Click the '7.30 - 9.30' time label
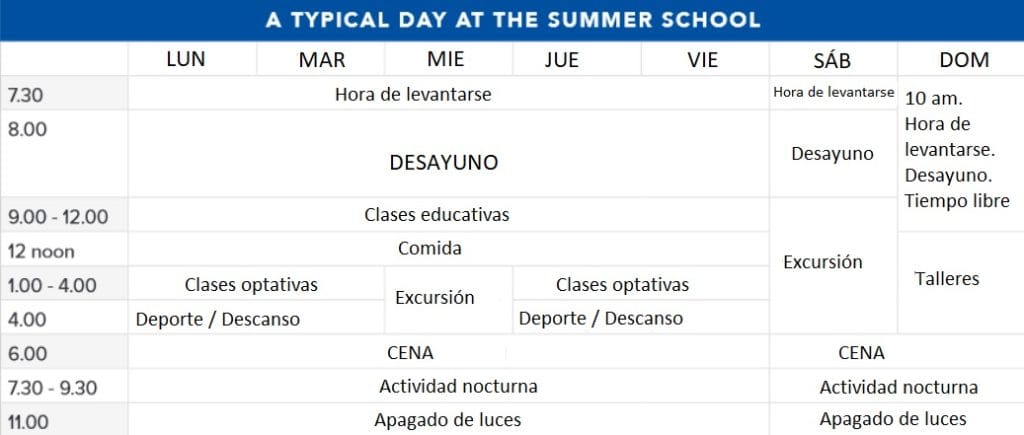Image resolution: width=1024 pixels, height=435 pixels. pyautogui.click(x=50, y=387)
